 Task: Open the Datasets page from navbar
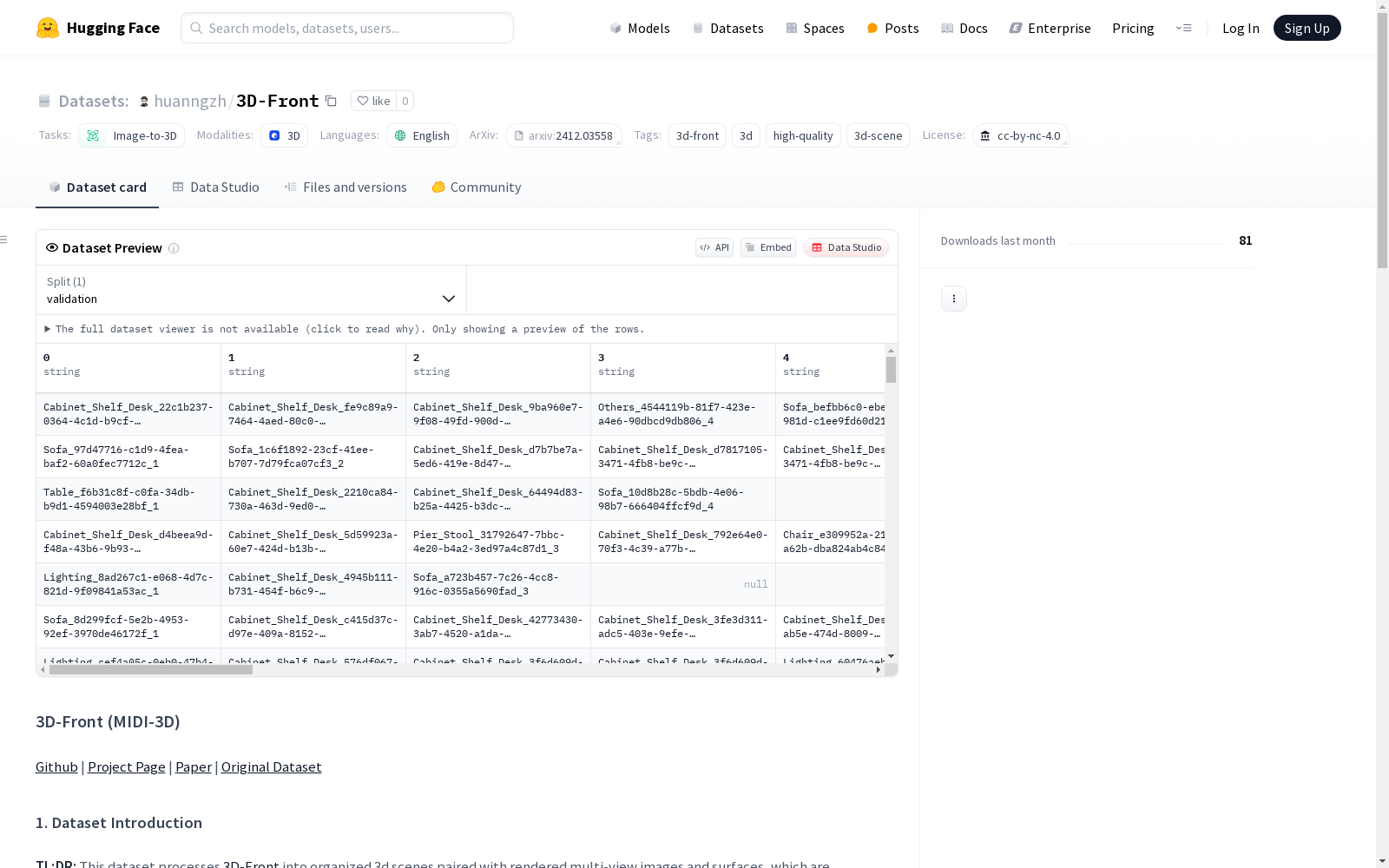click(x=727, y=28)
